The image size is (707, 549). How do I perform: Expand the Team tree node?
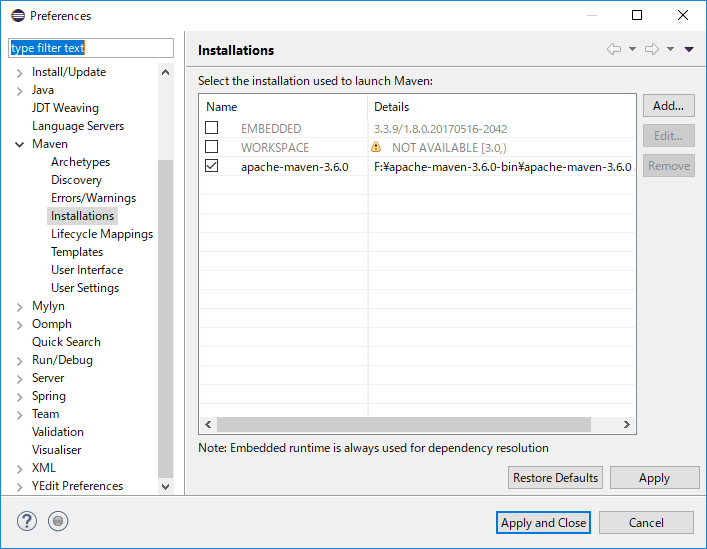(x=19, y=415)
